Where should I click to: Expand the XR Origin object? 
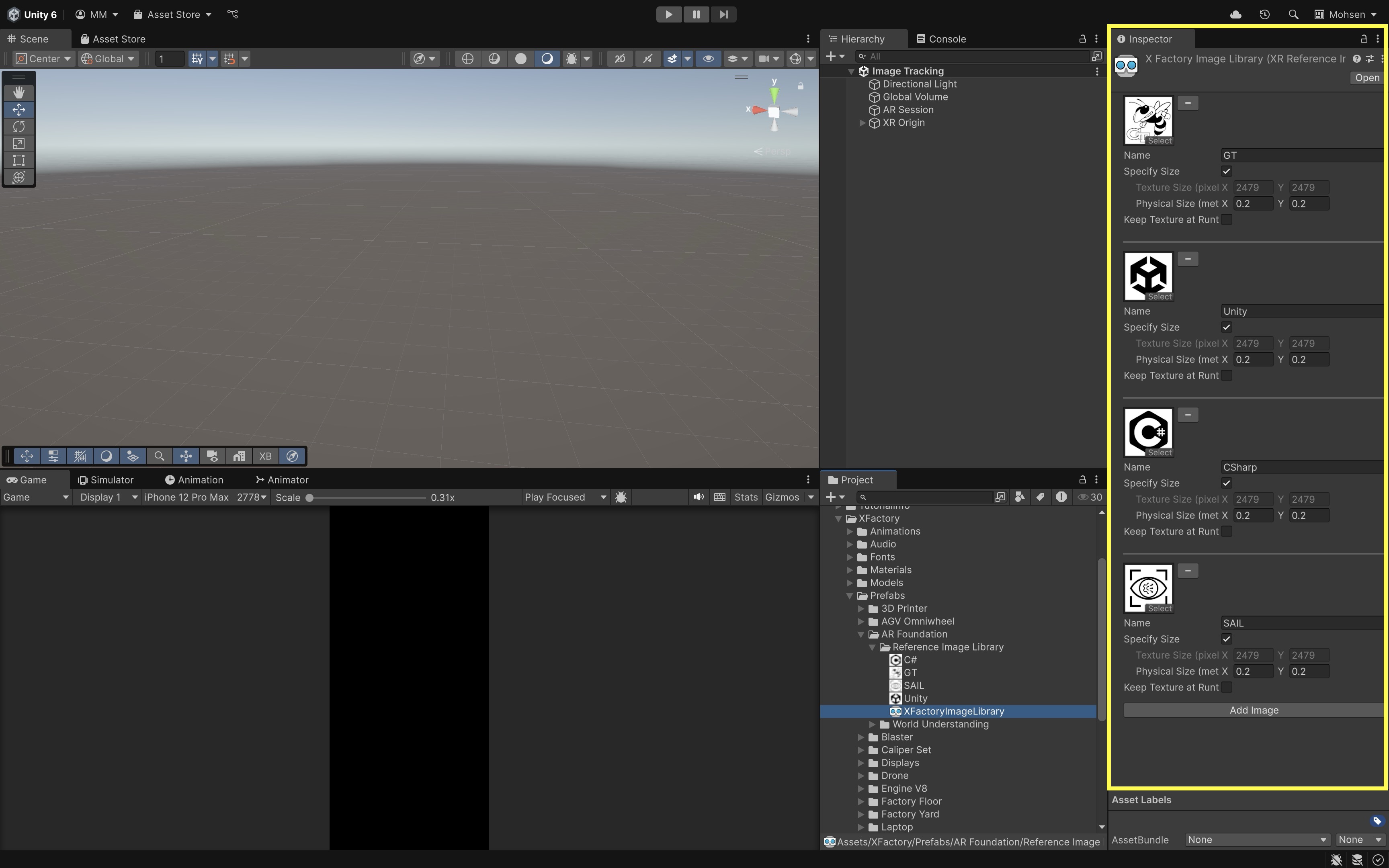tap(862, 123)
